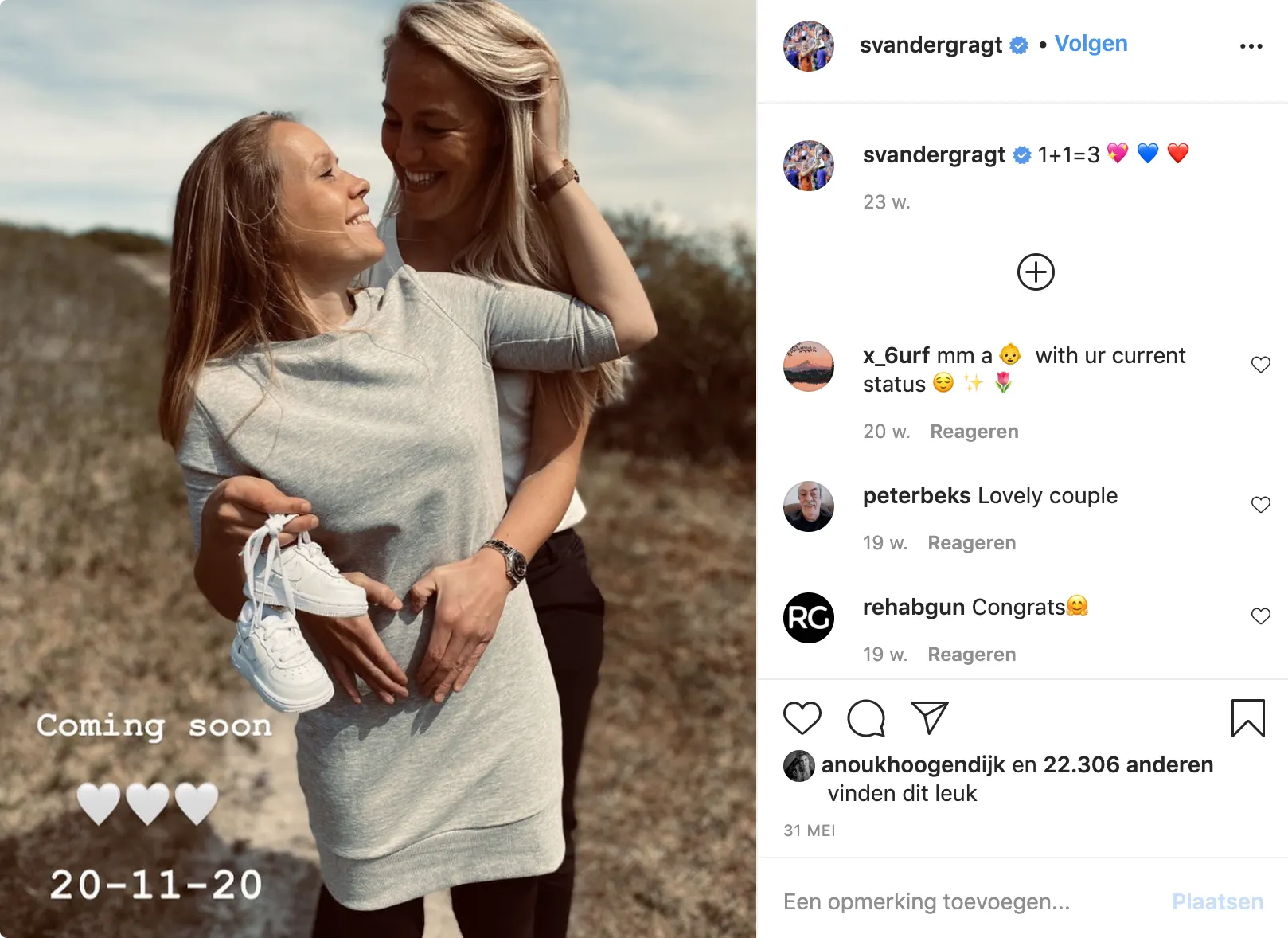Image resolution: width=1288 pixels, height=938 pixels.
Task: Like the post with the heart icon
Action: click(x=802, y=717)
